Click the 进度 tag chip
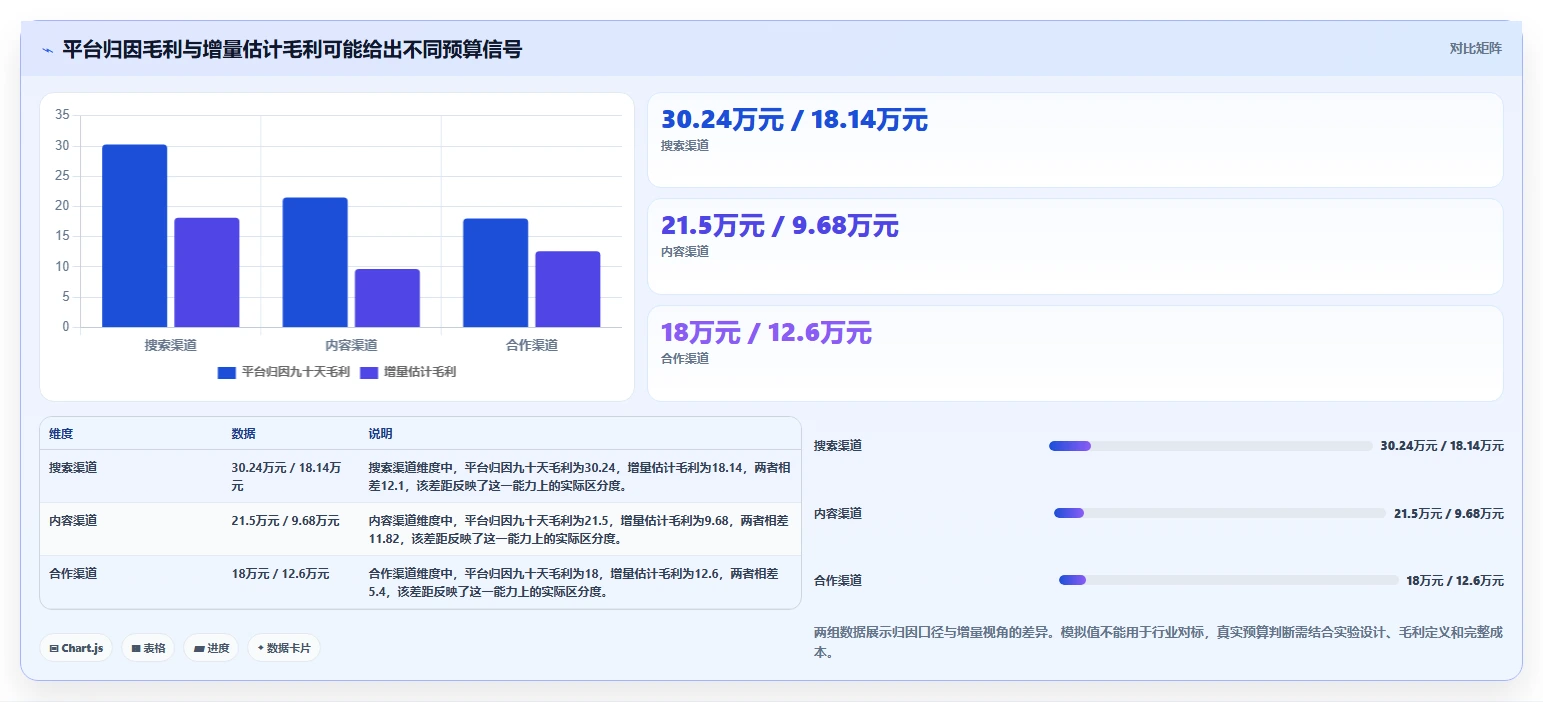Screen dimensions: 1543x702 211,648
